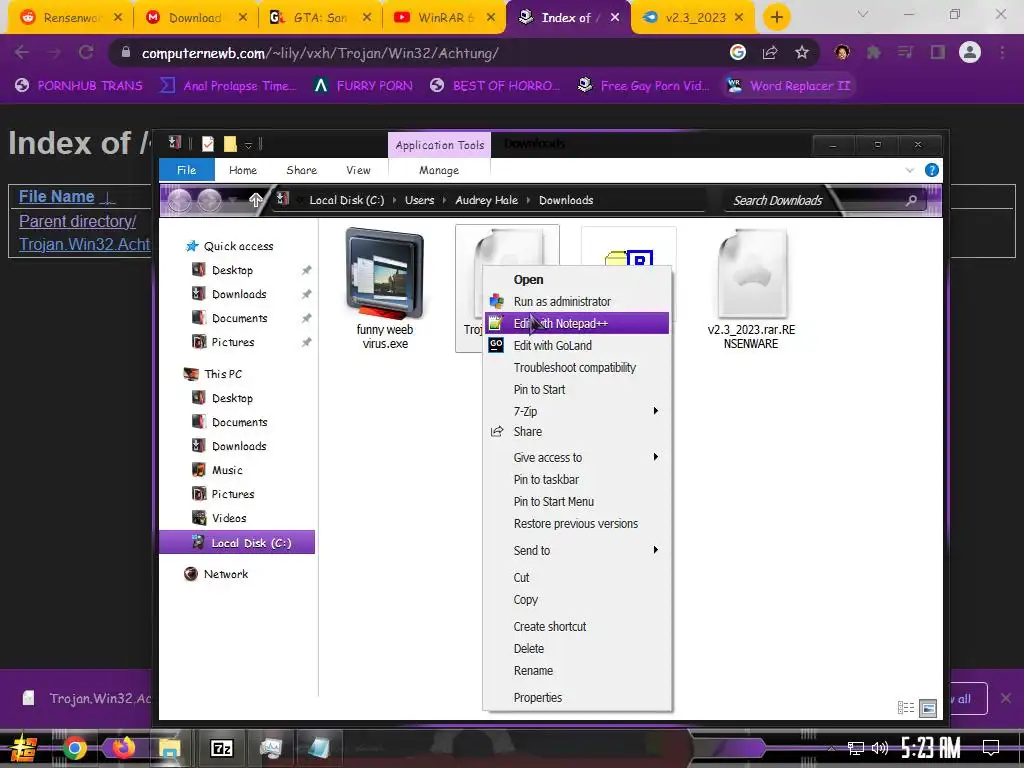Navigate to 'Local Disk (C:)' breadcrumb
Screen dimensions: 1024x768
[347, 200]
